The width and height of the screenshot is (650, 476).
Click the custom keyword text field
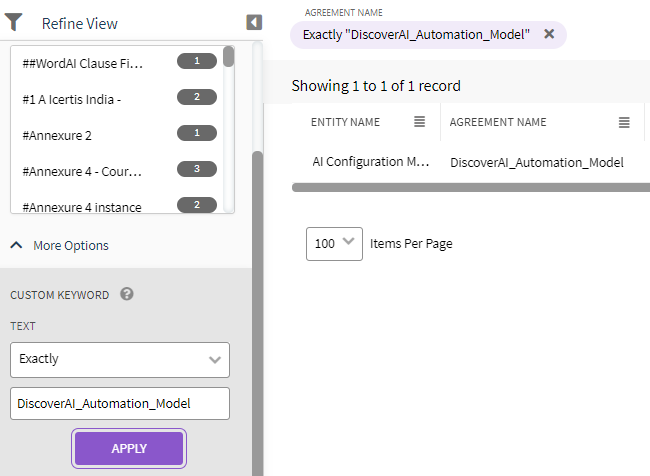(x=120, y=403)
